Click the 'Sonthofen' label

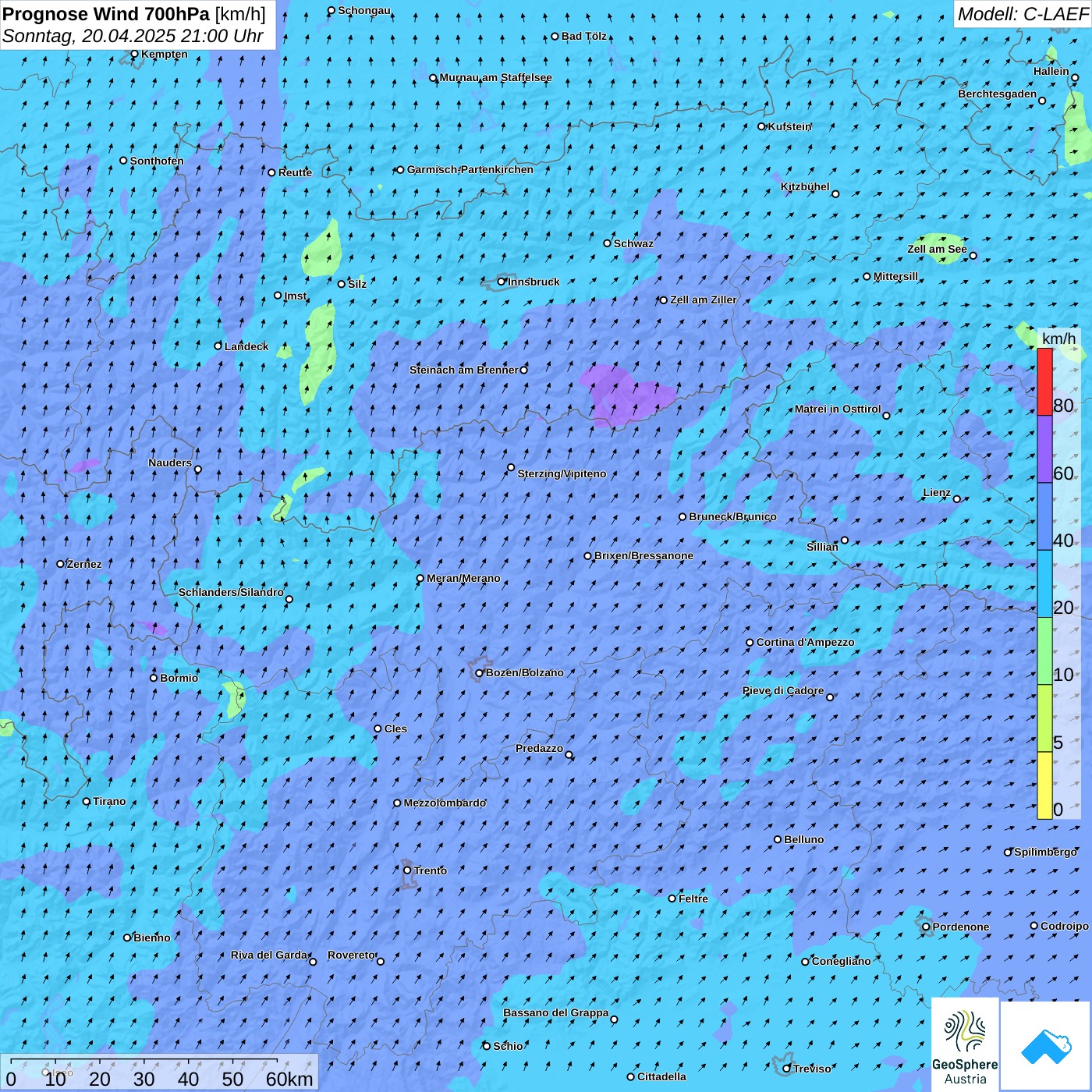tap(157, 161)
